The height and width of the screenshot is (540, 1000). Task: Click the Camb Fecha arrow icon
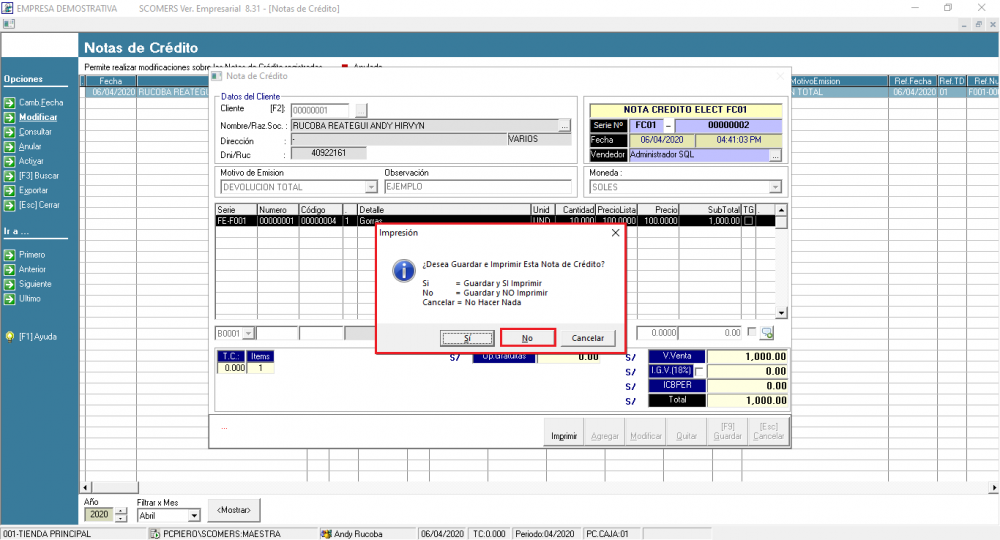10,103
